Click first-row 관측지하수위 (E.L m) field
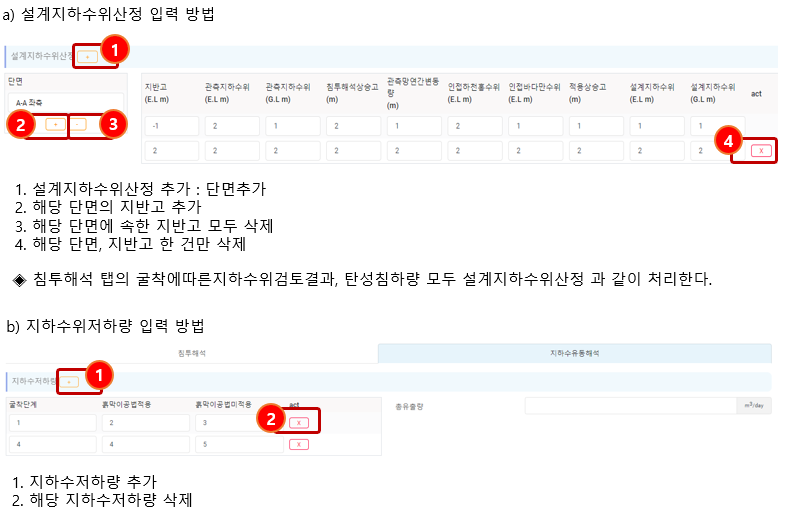The height and width of the screenshot is (521, 793). click(x=232, y=126)
